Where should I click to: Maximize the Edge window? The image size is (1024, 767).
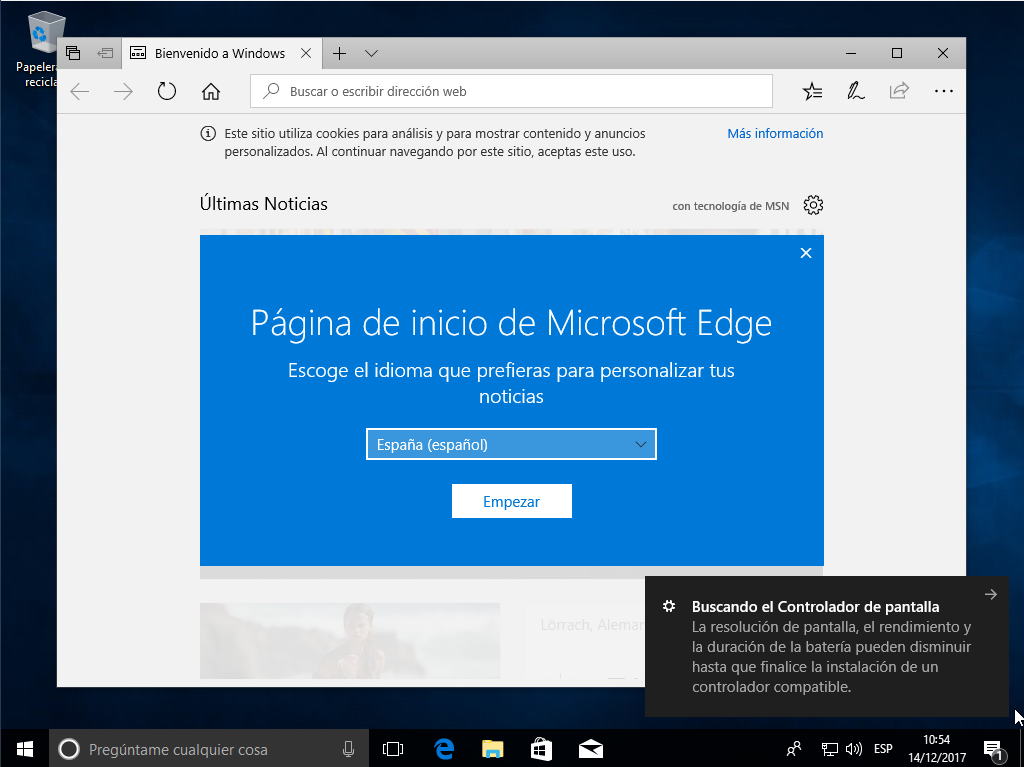897,54
